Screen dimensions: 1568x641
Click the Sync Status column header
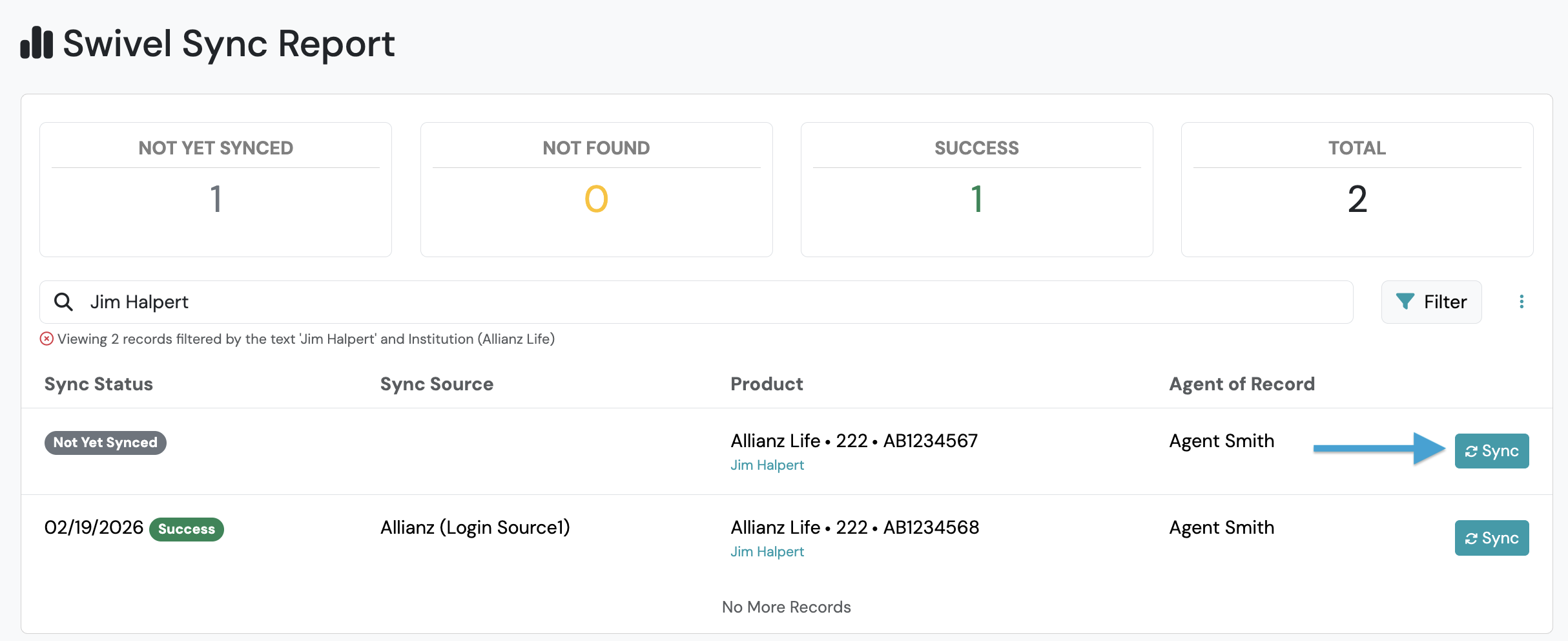click(99, 384)
